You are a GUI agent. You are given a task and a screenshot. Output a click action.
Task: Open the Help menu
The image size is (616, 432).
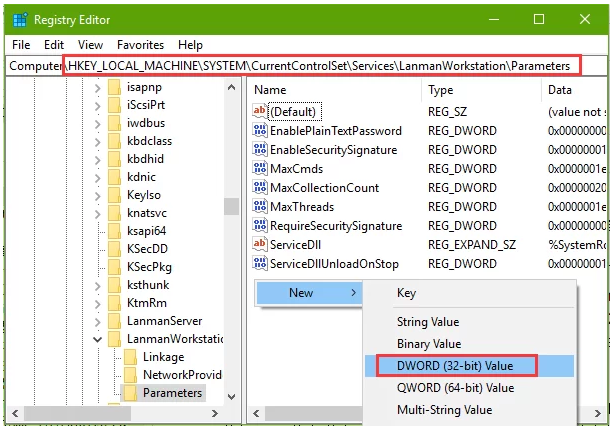point(190,45)
